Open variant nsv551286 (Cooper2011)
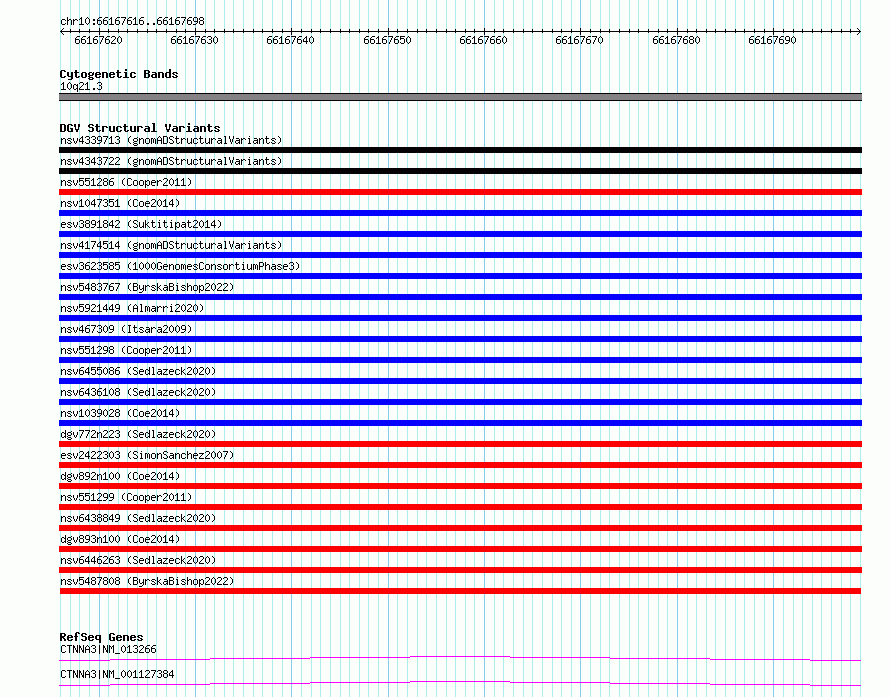890x697 pixels. tap(126, 182)
